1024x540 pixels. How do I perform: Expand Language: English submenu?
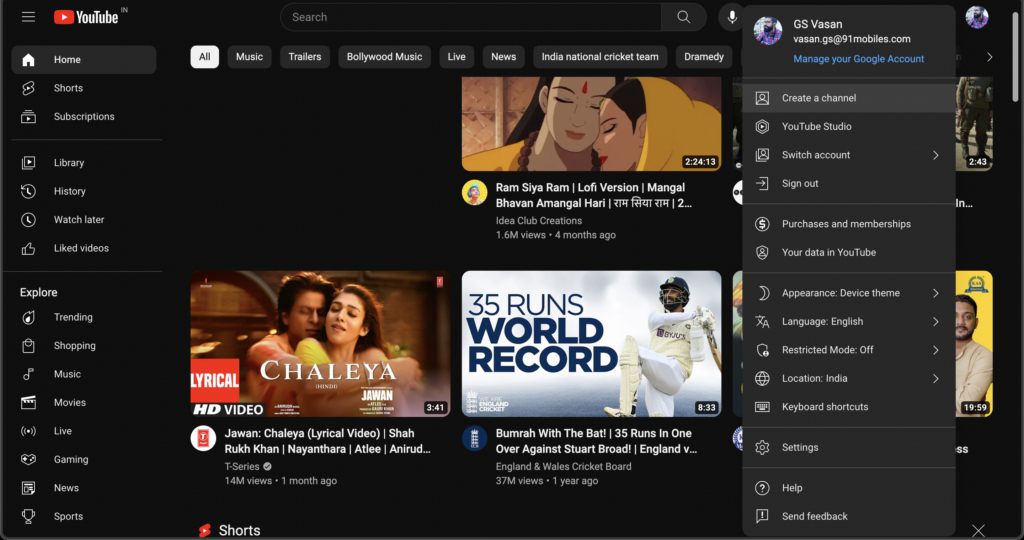[936, 321]
